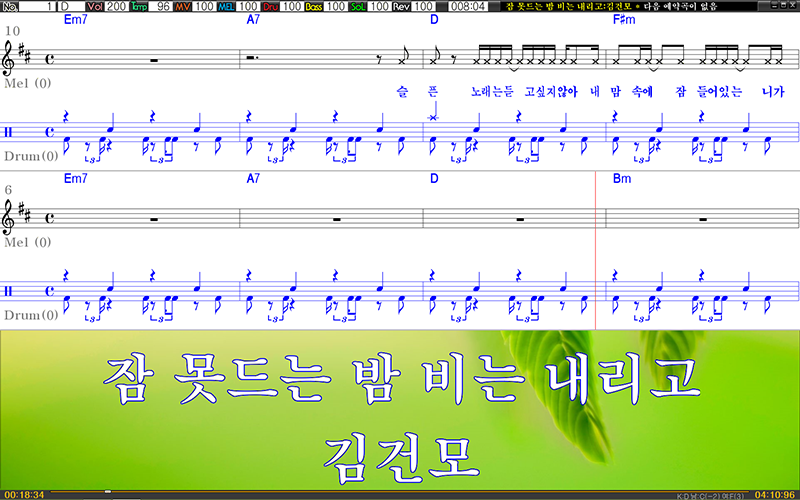Image resolution: width=800 pixels, height=500 pixels.
Task: Click the green Tmp tempo label
Action: 139,6
